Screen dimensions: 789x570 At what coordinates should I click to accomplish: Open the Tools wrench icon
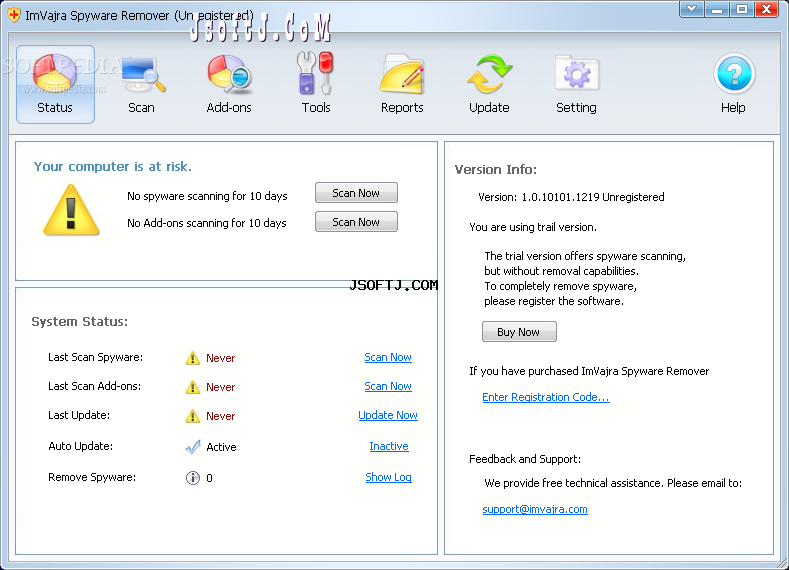(316, 73)
